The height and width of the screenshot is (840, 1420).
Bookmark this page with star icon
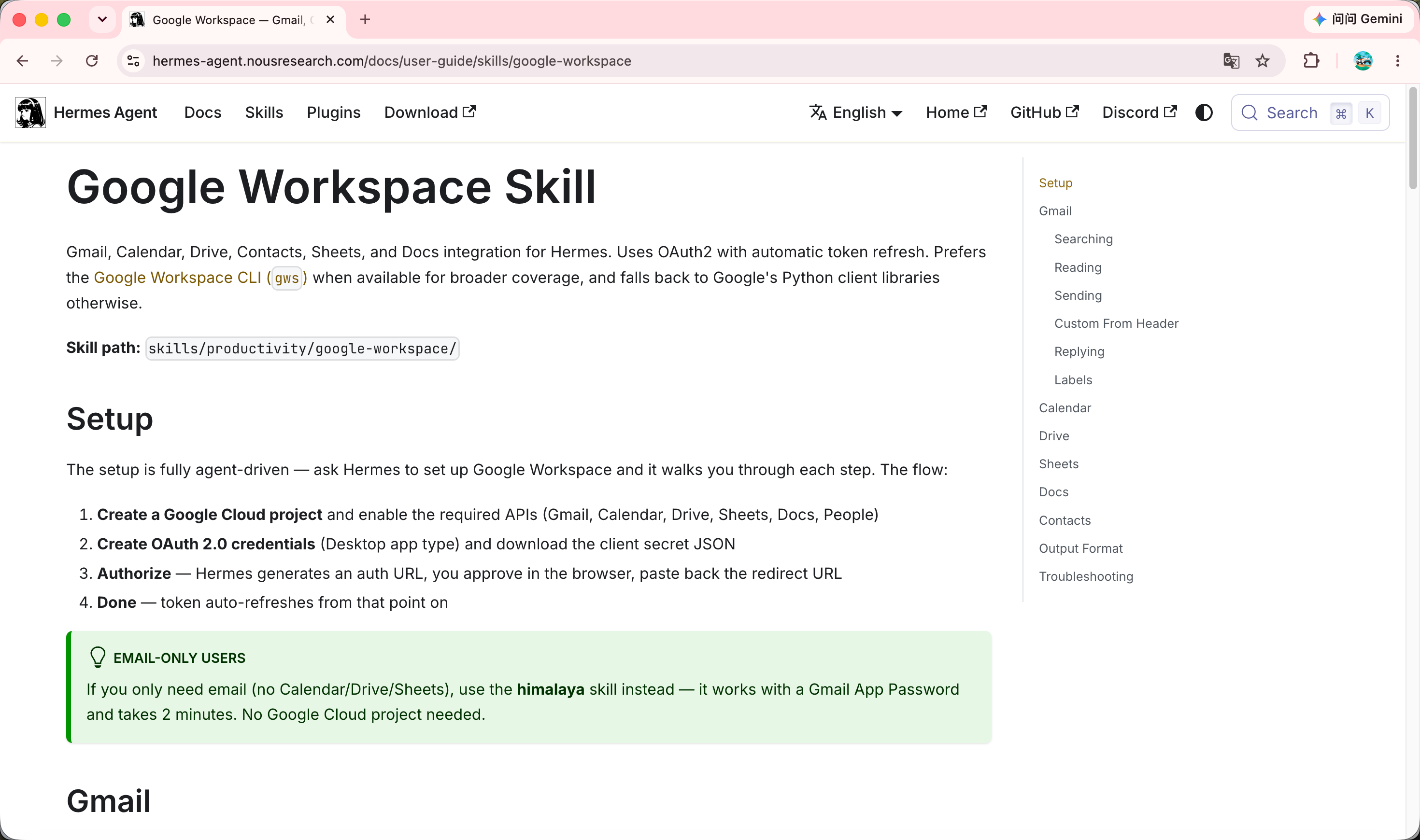pos(1263,60)
